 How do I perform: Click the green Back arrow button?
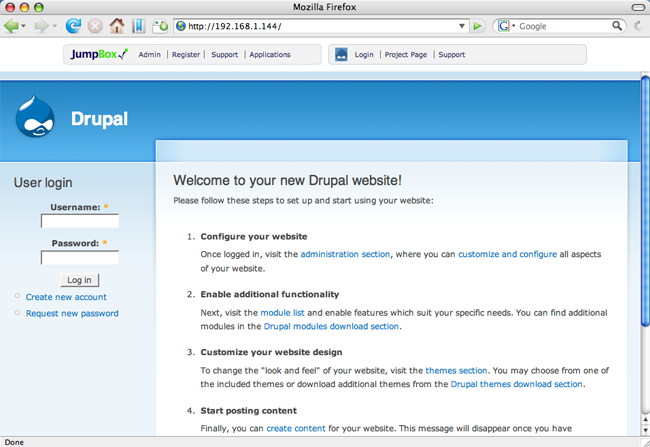tap(11, 26)
